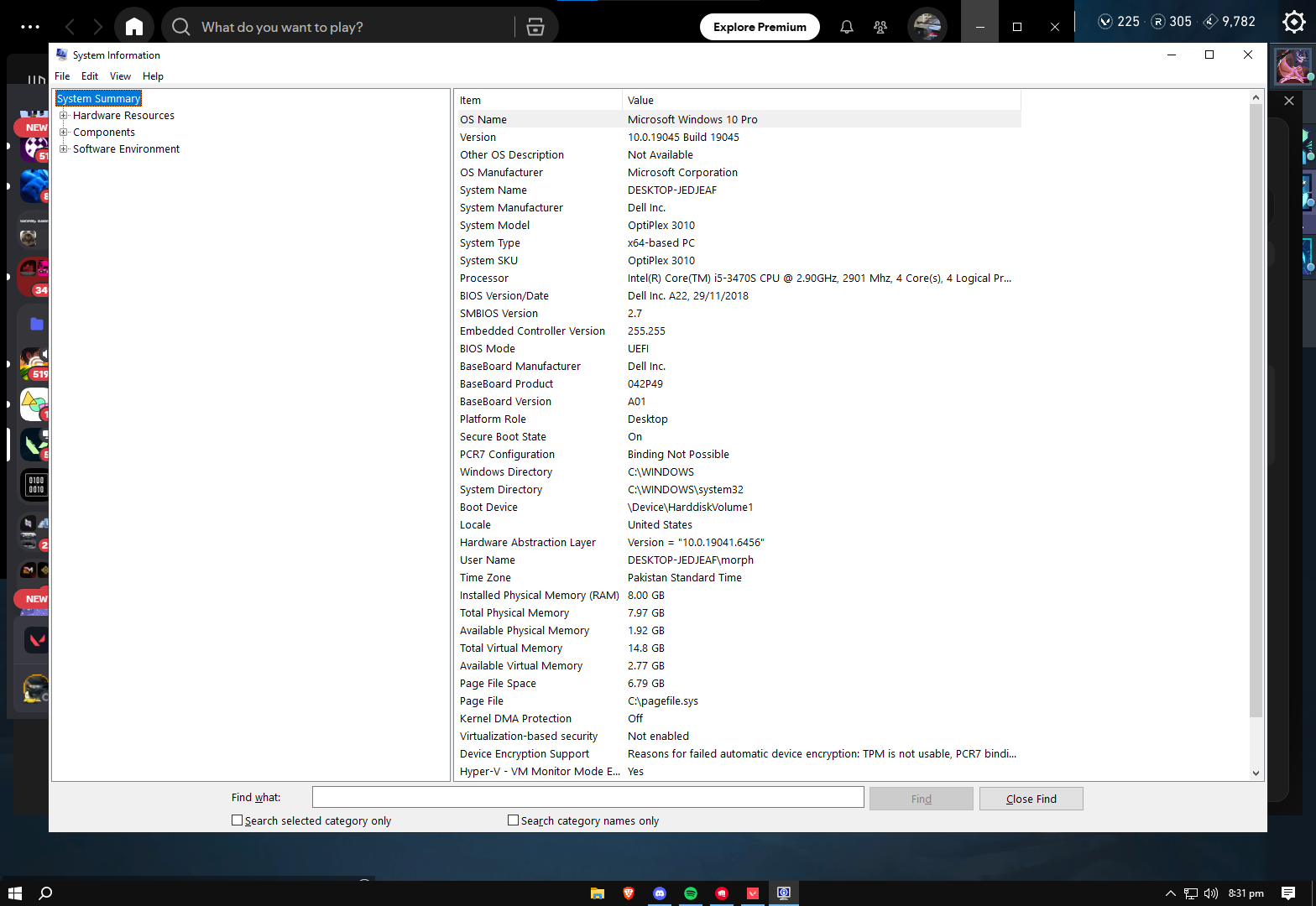Viewport: 1316px width, 906px height.
Task: Click the System Information title bar icon
Action: (x=61, y=55)
